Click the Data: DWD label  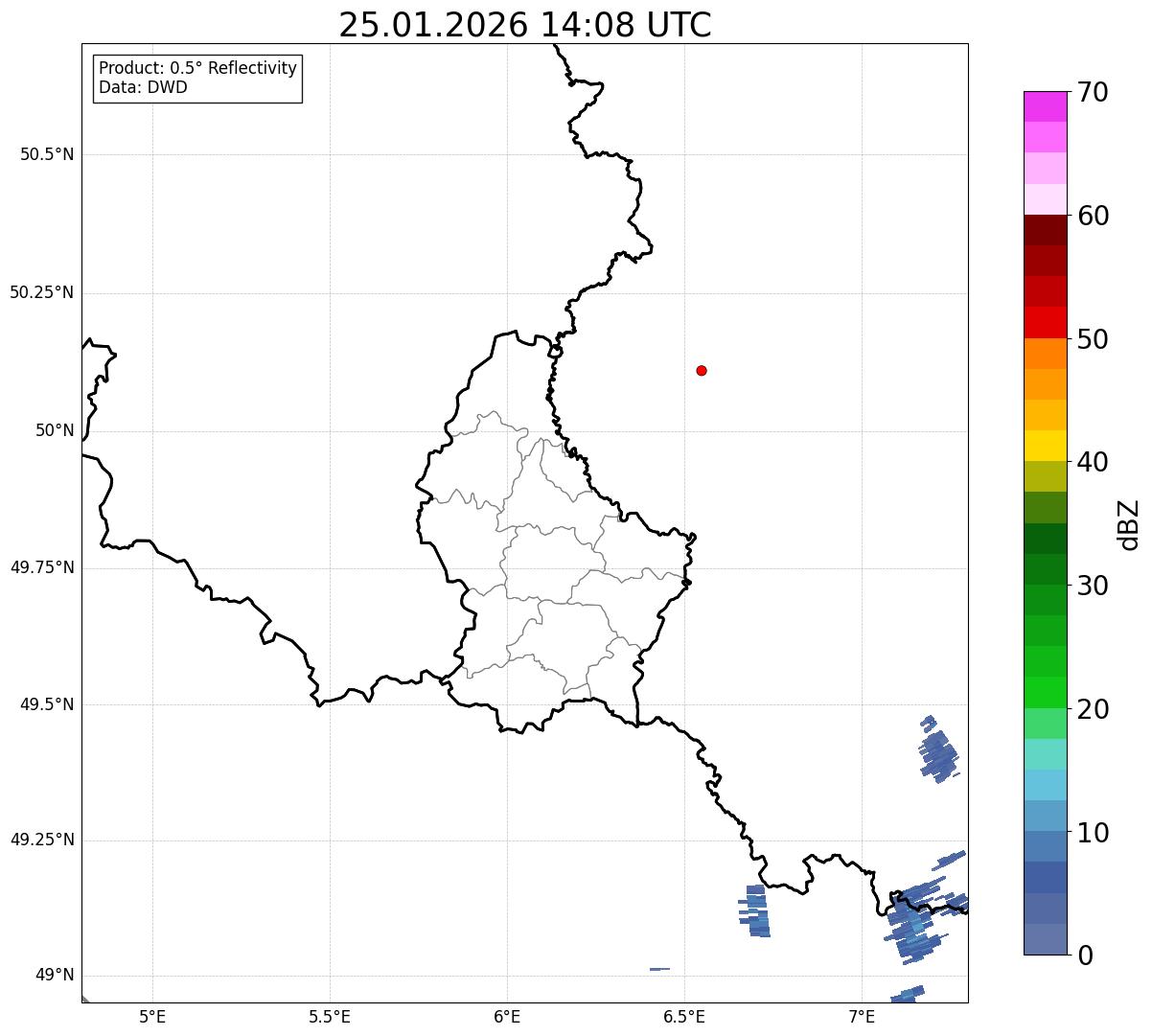[143, 87]
